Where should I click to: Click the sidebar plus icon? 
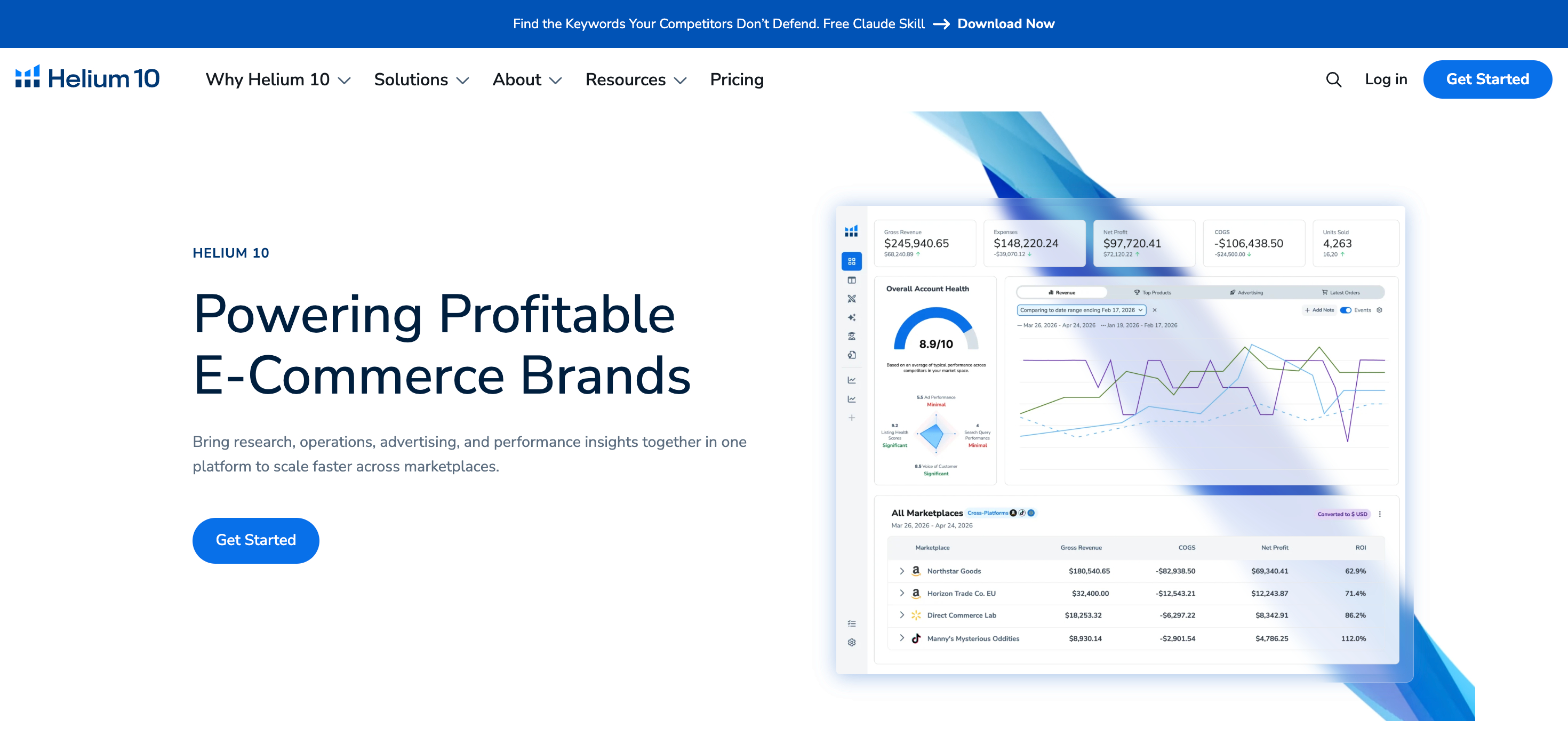tap(852, 418)
